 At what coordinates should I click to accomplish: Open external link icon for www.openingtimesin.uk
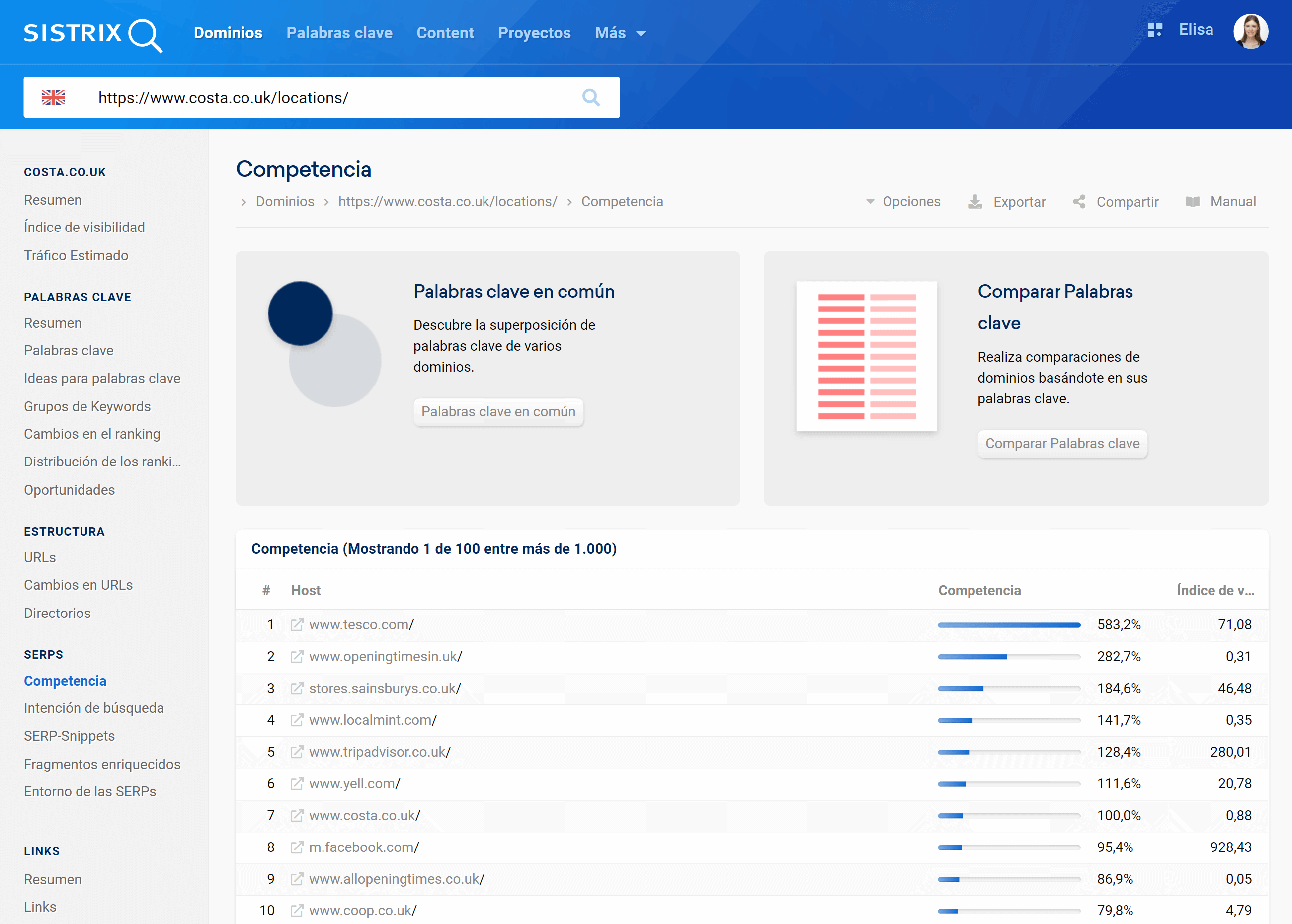click(x=297, y=657)
